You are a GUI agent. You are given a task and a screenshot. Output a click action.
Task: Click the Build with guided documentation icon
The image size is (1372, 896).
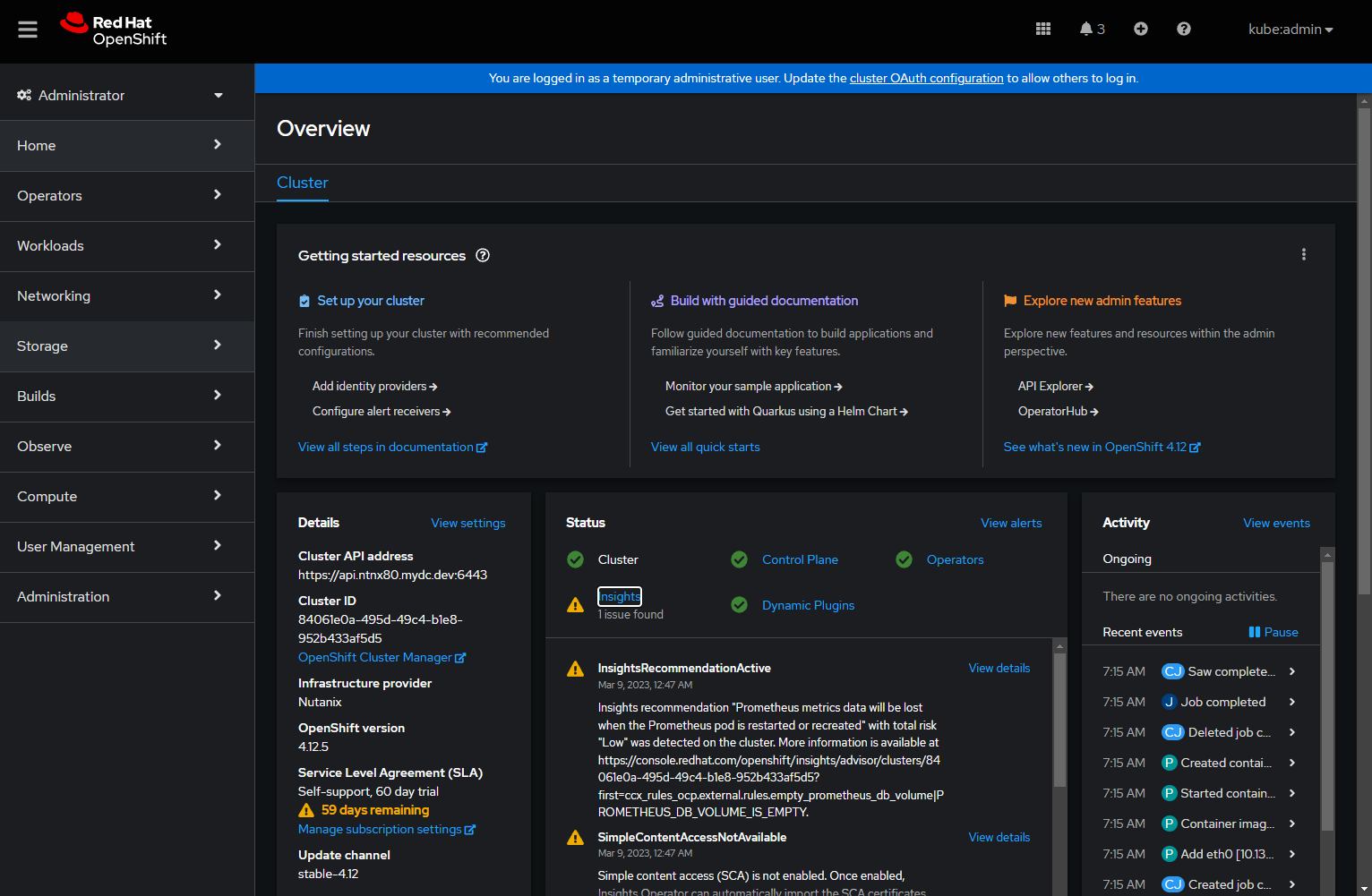pyautogui.click(x=657, y=301)
